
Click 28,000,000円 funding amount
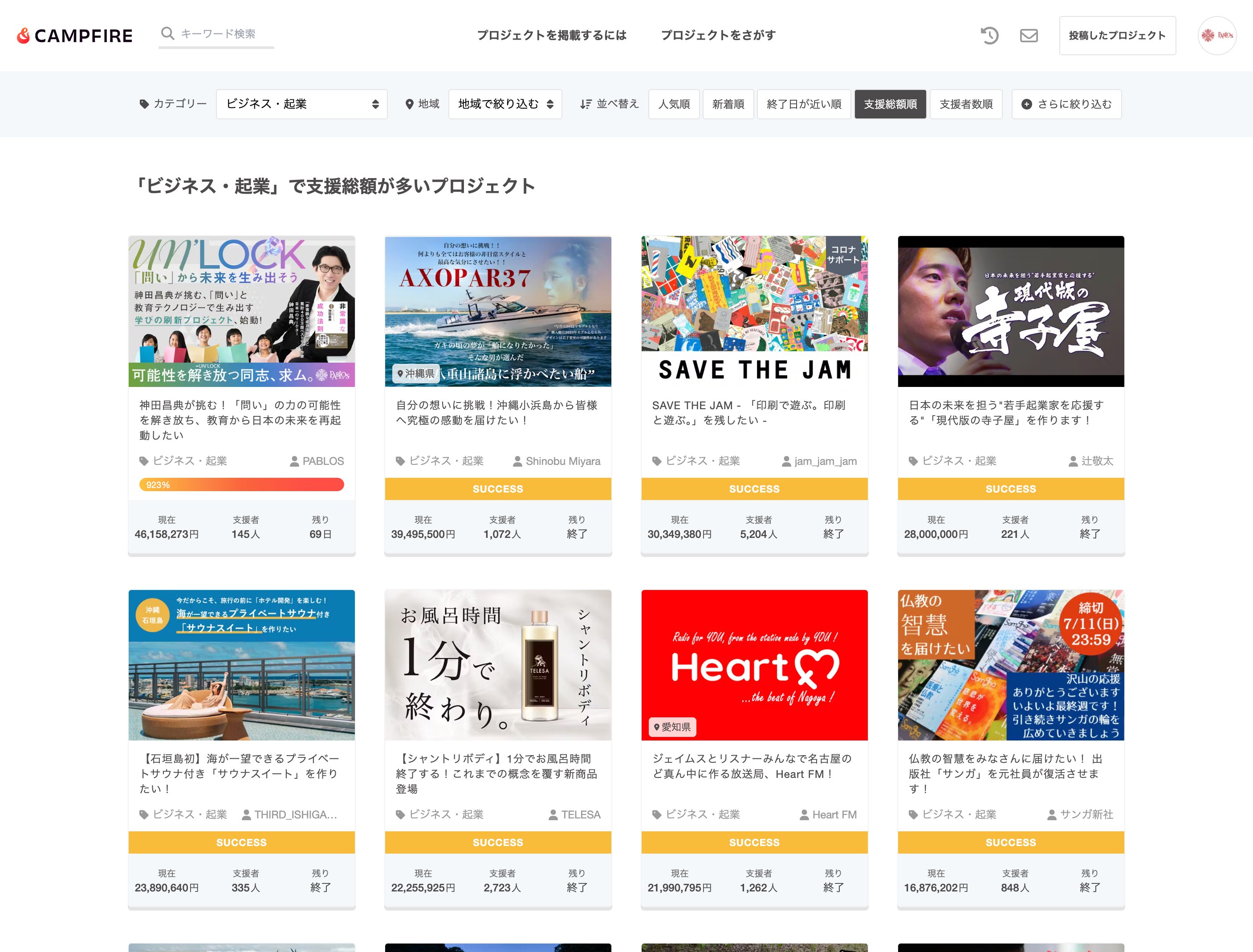tap(936, 534)
